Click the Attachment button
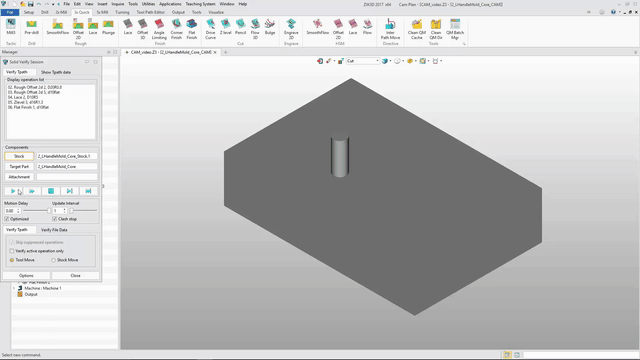The height and width of the screenshot is (360, 640). 19,177
